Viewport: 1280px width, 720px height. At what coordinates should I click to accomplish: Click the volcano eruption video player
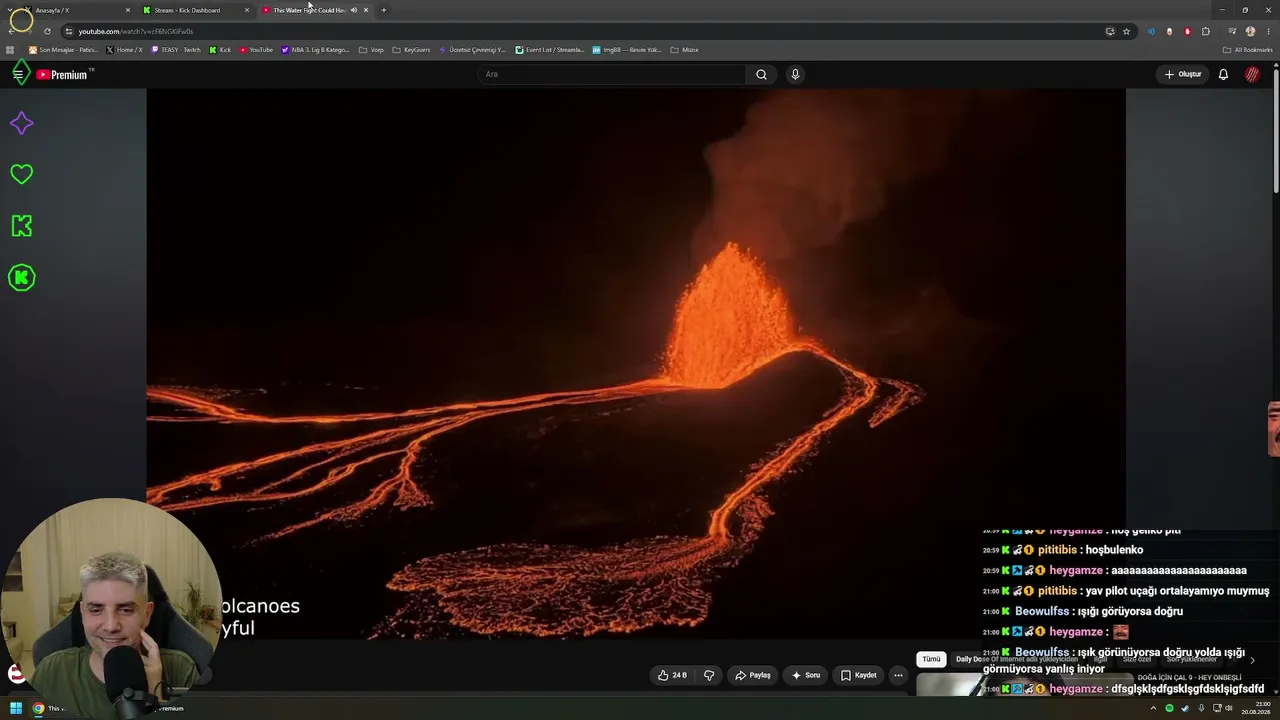click(636, 364)
